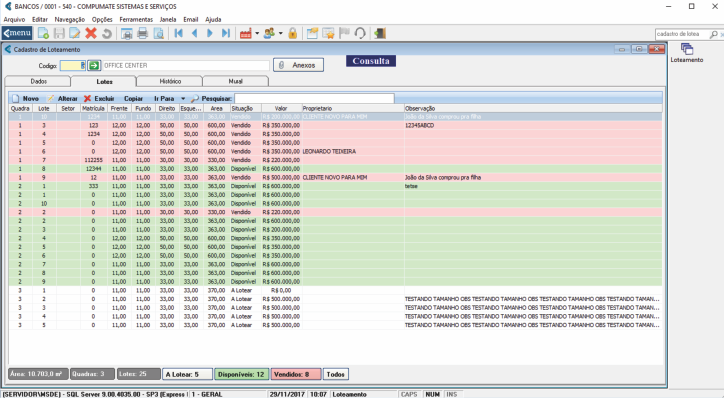Click the Anexos button

click(298, 65)
